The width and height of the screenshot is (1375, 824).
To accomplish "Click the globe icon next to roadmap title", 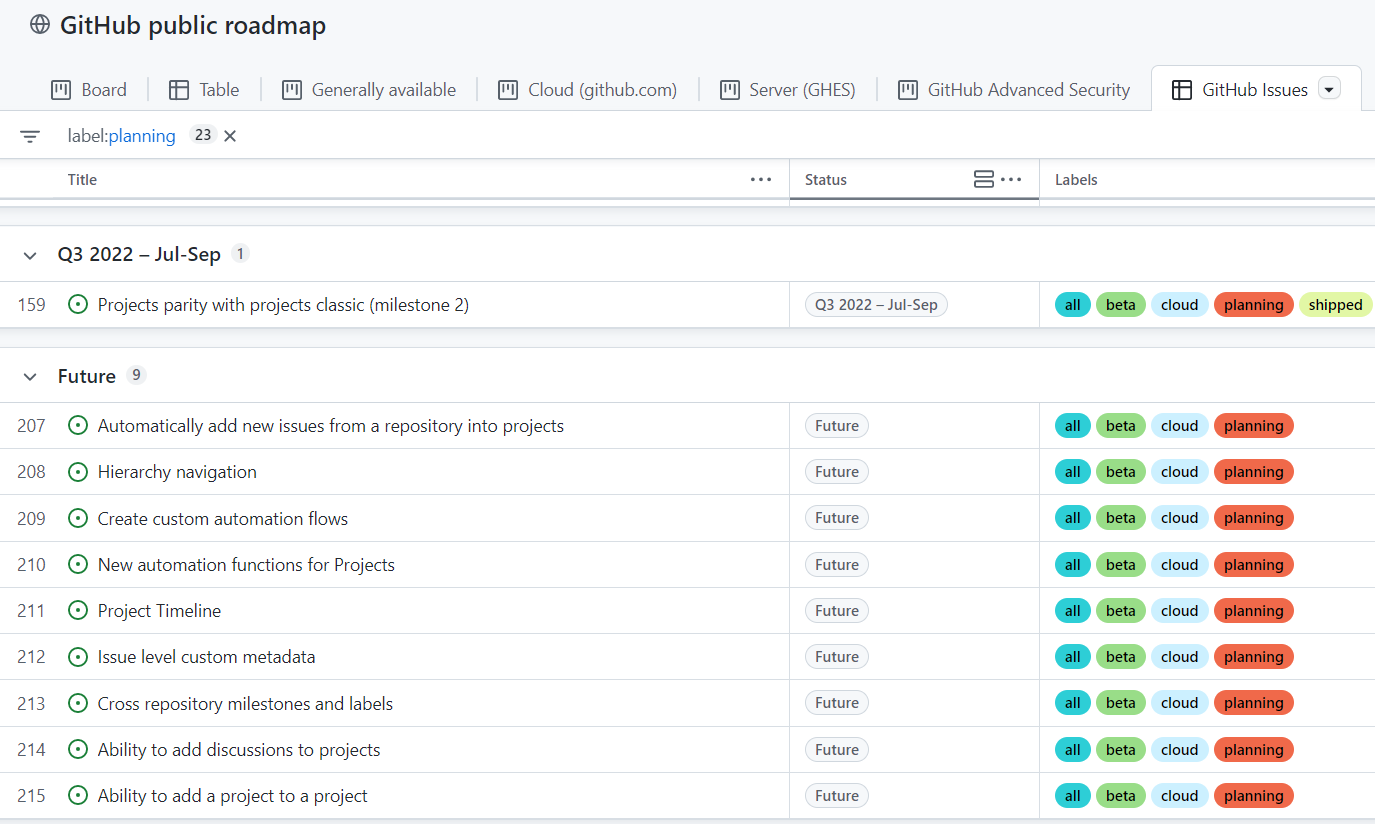I will 40,25.
